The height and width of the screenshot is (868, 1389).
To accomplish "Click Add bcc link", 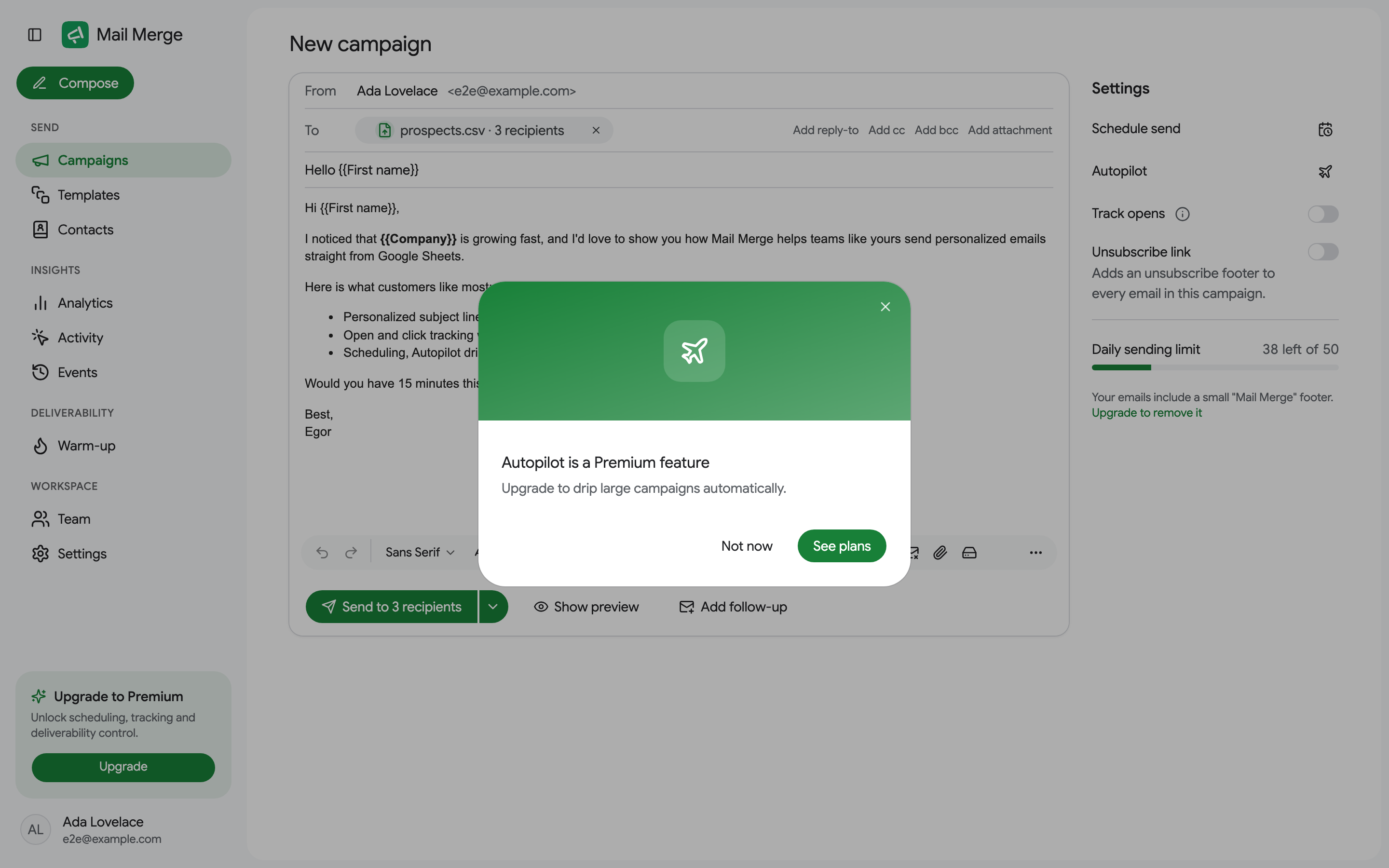I will pos(936,130).
